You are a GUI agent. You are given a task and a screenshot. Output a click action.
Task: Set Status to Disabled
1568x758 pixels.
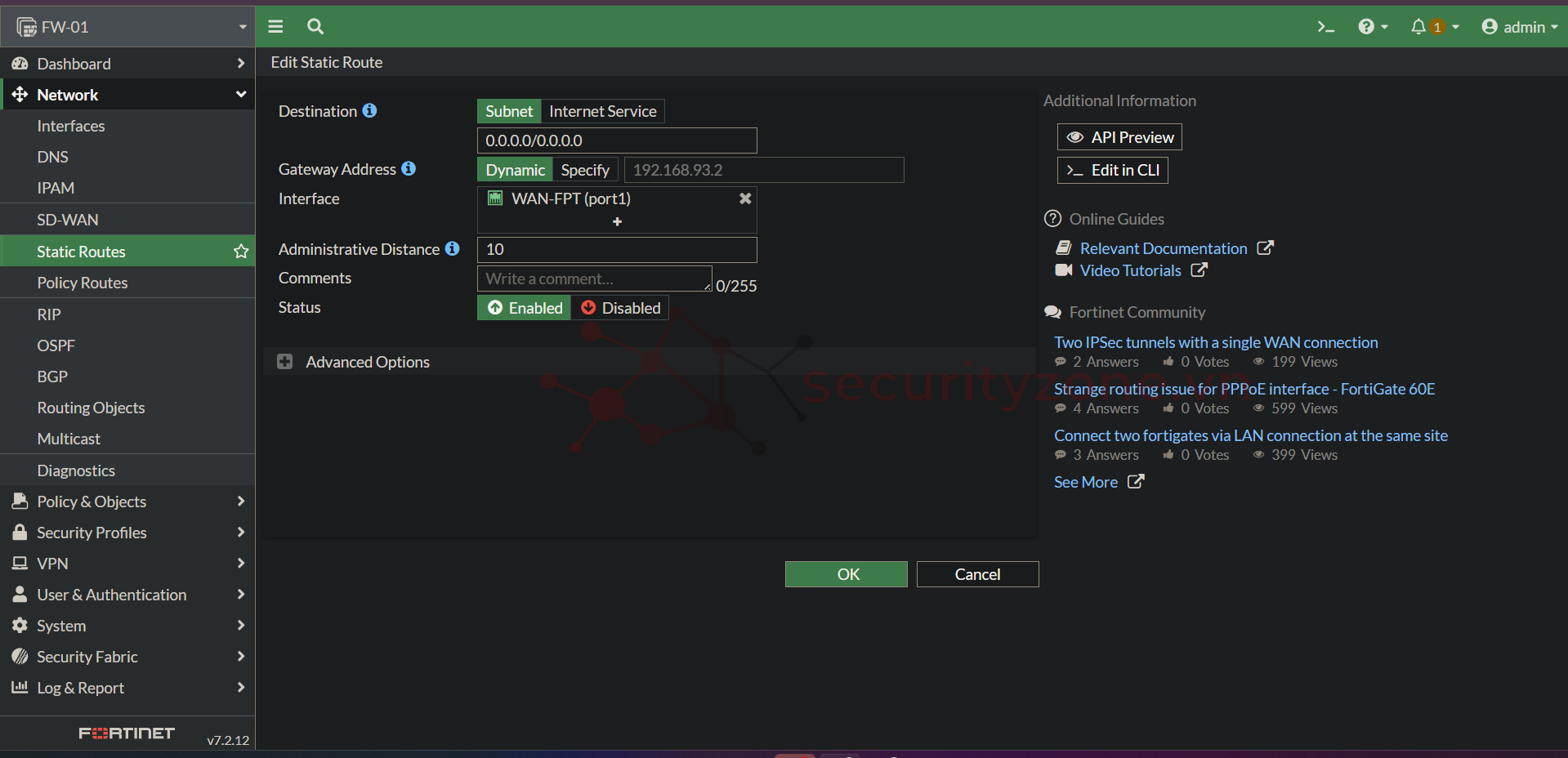point(621,308)
